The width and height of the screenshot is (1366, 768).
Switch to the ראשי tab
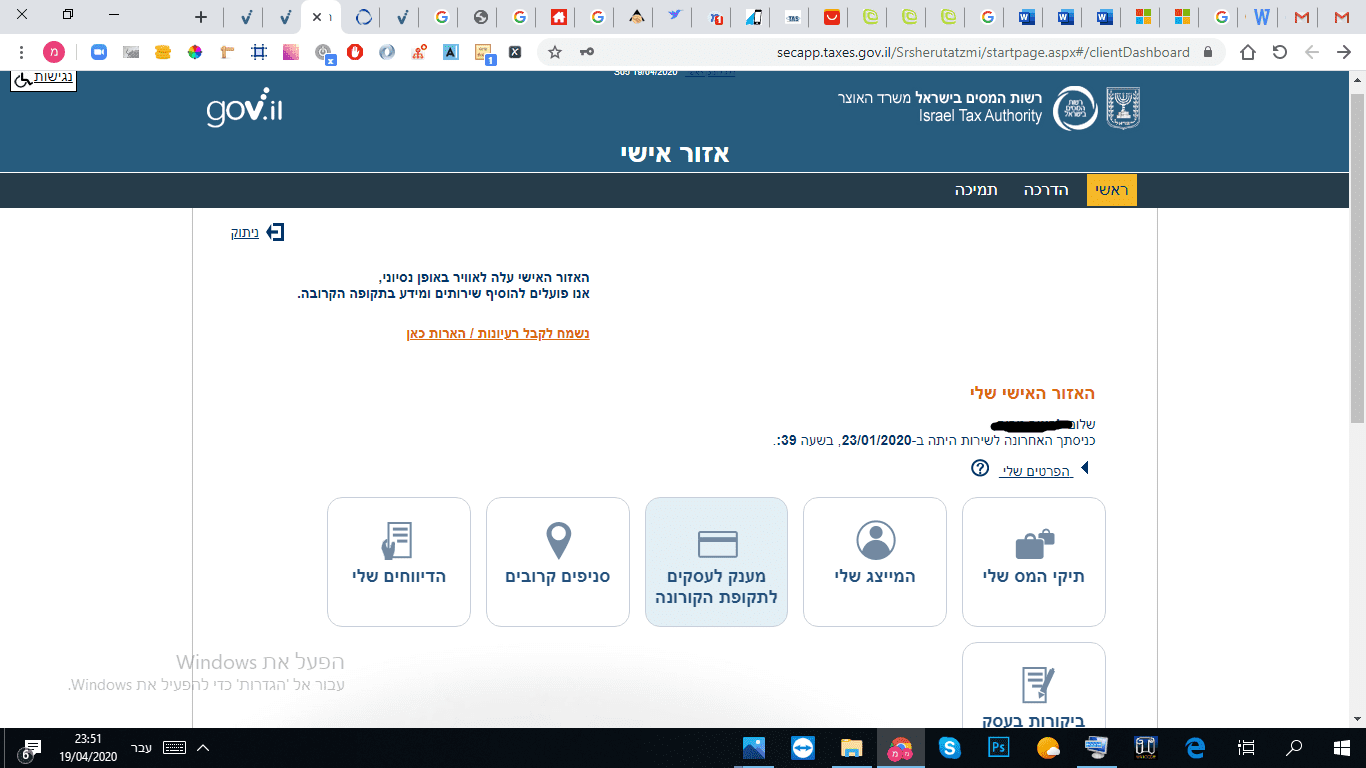1110,189
